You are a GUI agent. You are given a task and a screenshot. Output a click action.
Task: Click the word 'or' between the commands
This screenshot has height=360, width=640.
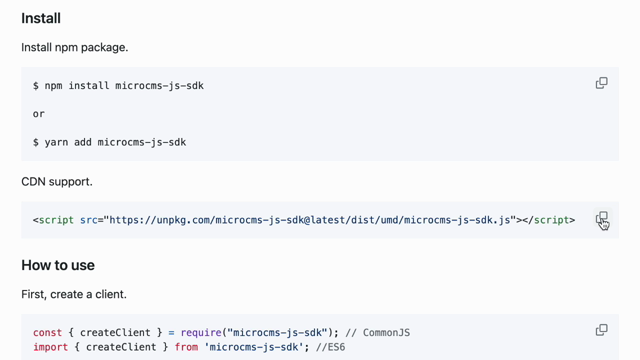39,114
